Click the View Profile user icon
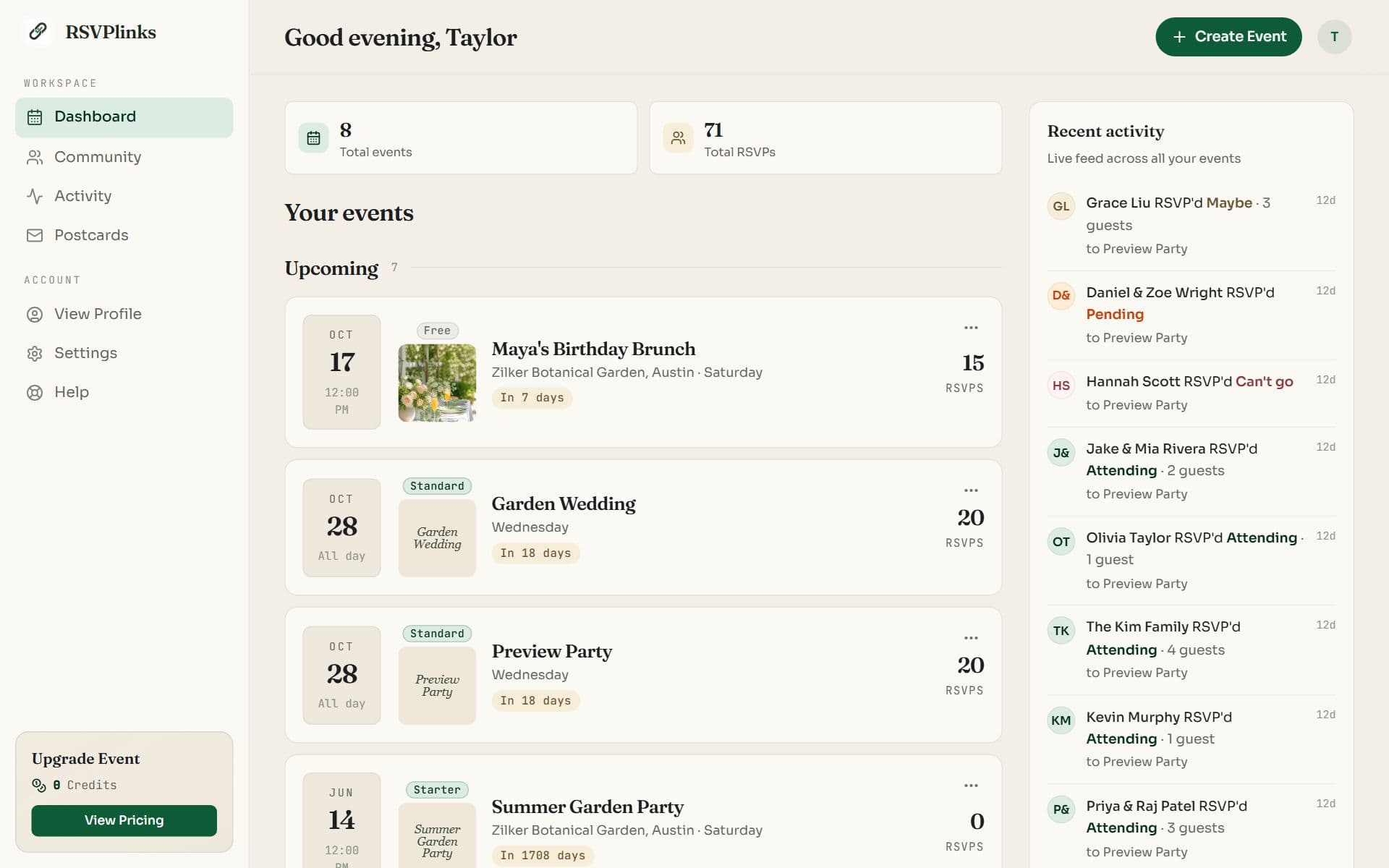Viewport: 1389px width, 868px height. tap(35, 315)
